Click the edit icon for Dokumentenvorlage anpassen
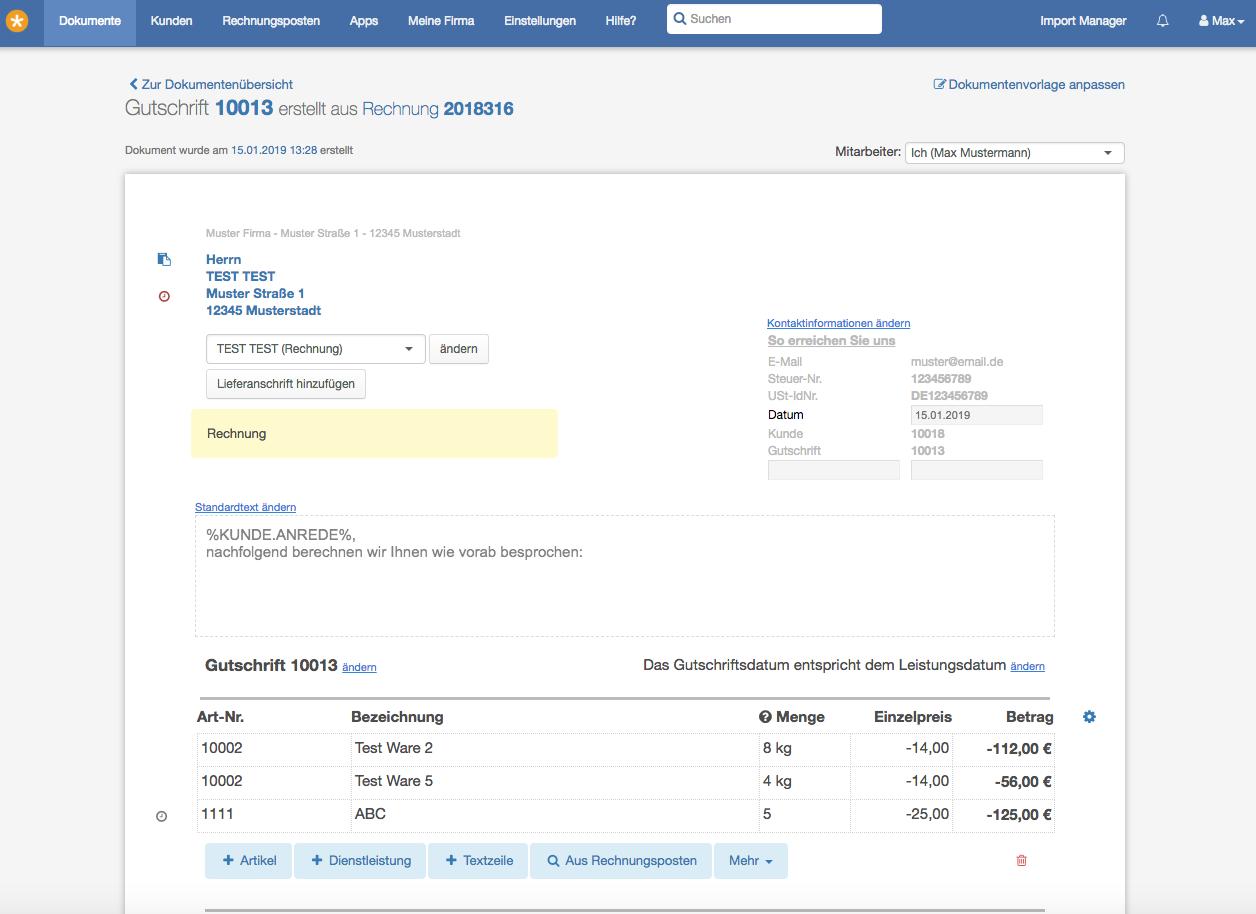This screenshot has height=914, width=1256. point(939,85)
